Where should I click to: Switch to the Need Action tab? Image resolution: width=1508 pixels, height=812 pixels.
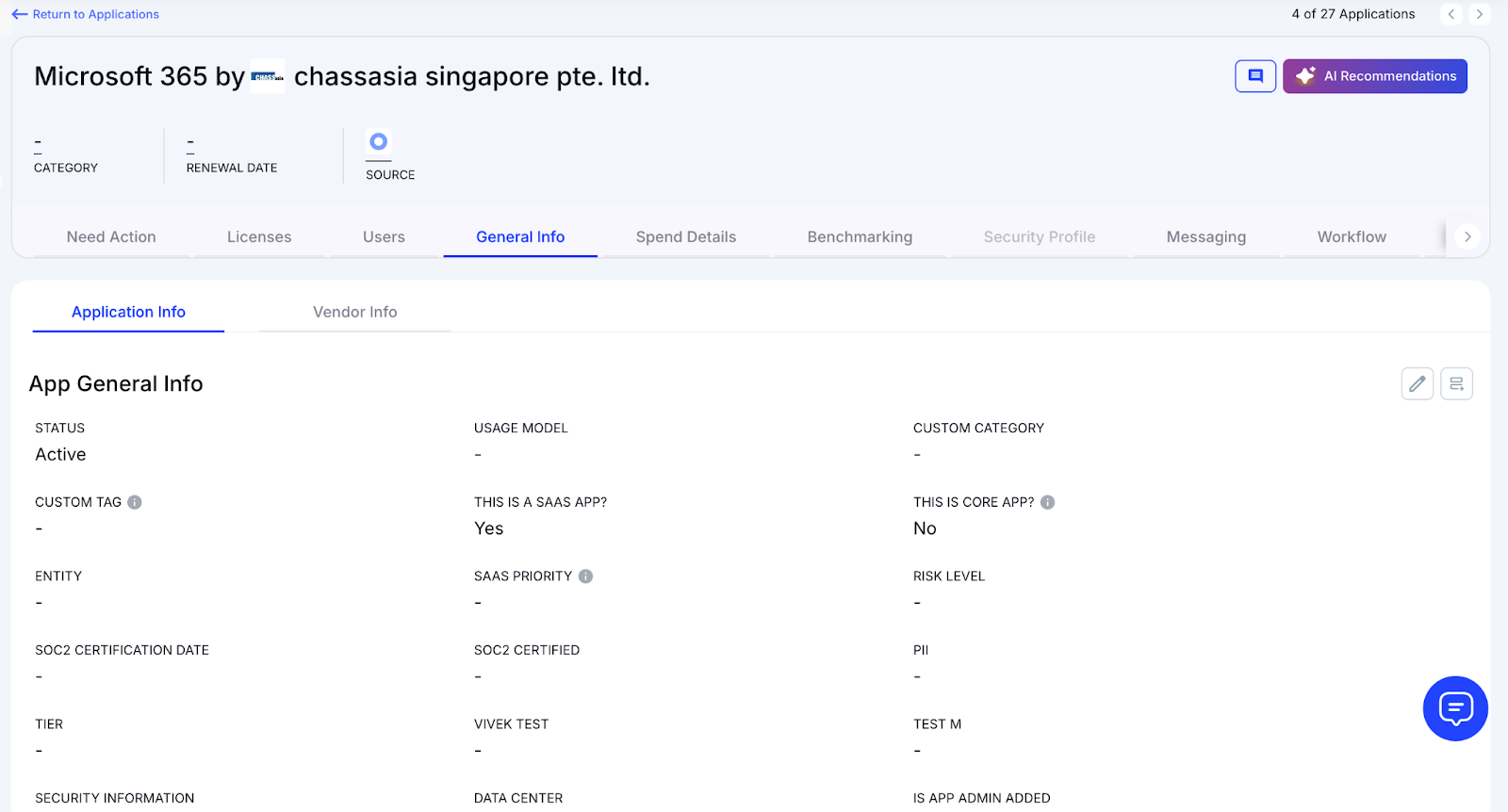point(111,237)
